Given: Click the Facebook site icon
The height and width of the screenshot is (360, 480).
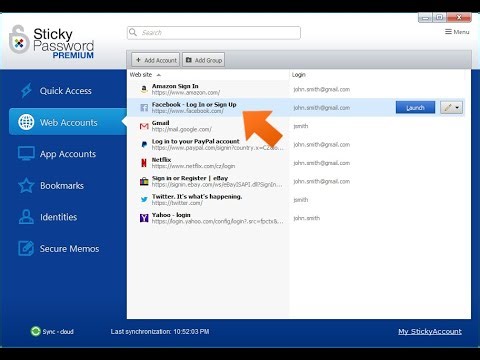Looking at the screenshot, I should [144, 107].
